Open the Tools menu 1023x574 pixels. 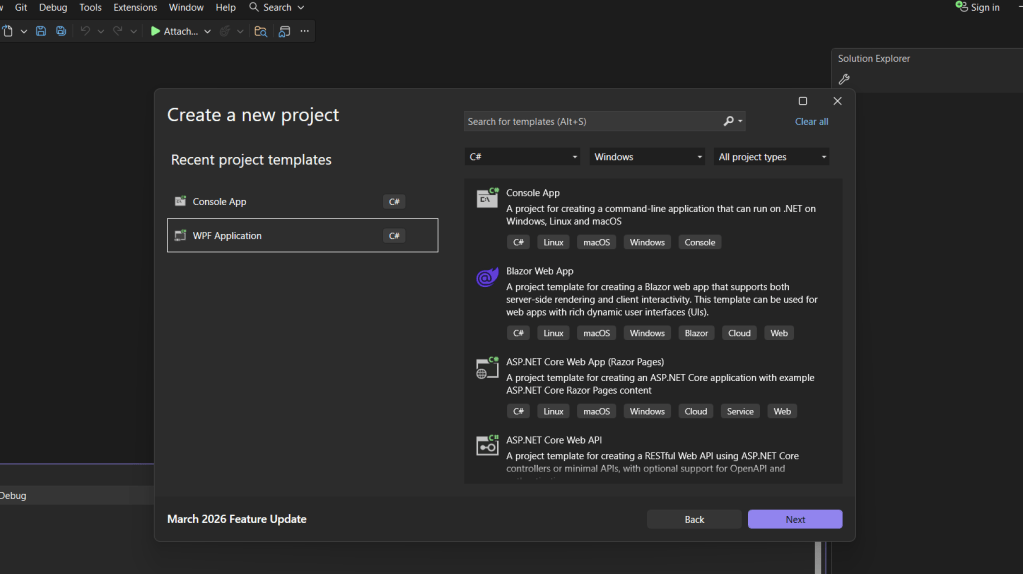click(90, 7)
